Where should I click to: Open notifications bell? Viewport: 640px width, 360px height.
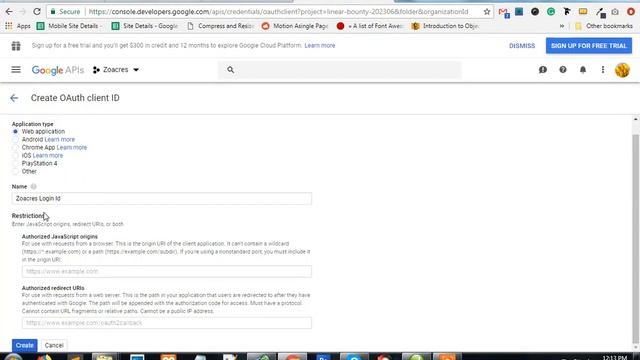pos(583,70)
